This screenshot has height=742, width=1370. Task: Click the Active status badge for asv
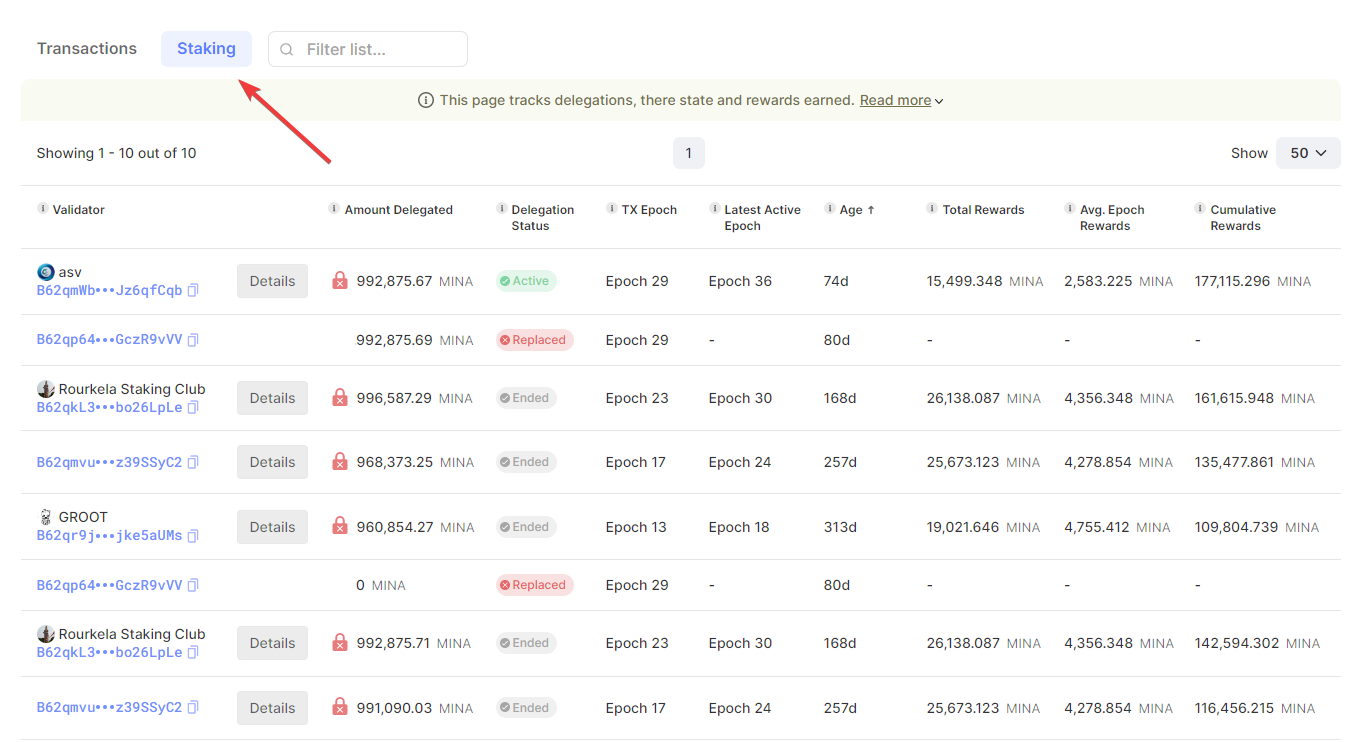[x=526, y=281]
